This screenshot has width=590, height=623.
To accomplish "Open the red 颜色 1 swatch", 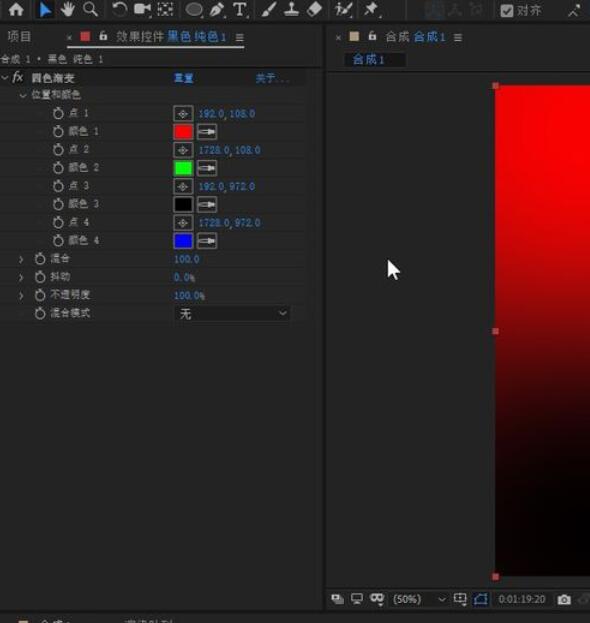I will pyautogui.click(x=183, y=132).
